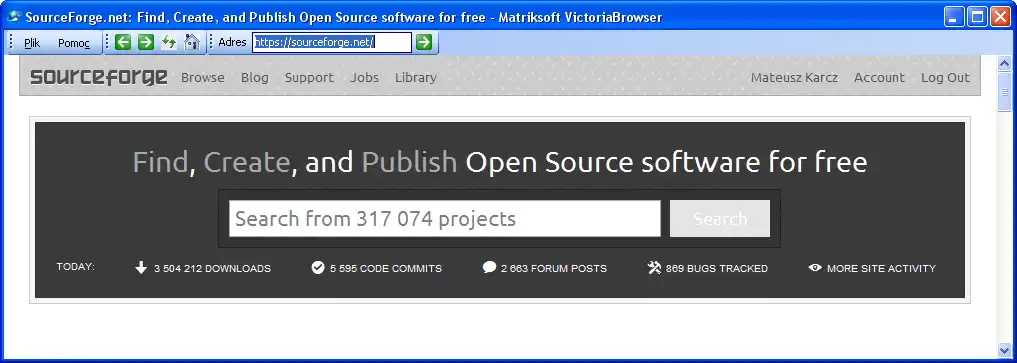Image resolution: width=1017 pixels, height=363 pixels.
Task: Click the scrollbar down arrow
Action: point(1005,351)
